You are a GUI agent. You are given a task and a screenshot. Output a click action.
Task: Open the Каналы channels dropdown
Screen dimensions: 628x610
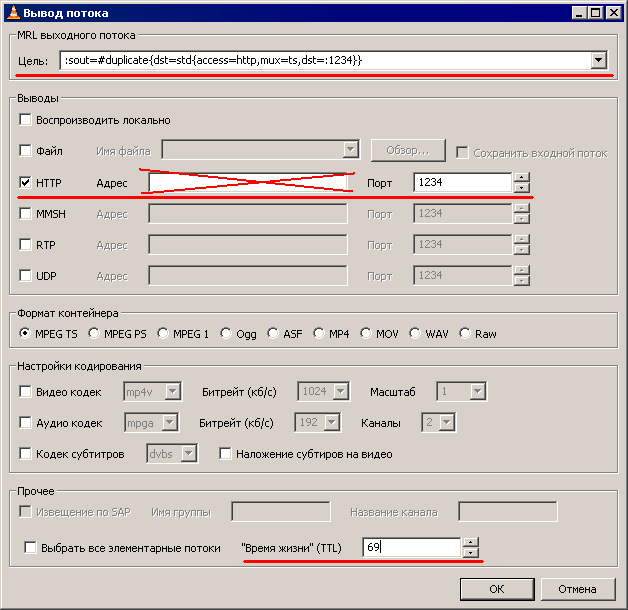tap(447, 423)
